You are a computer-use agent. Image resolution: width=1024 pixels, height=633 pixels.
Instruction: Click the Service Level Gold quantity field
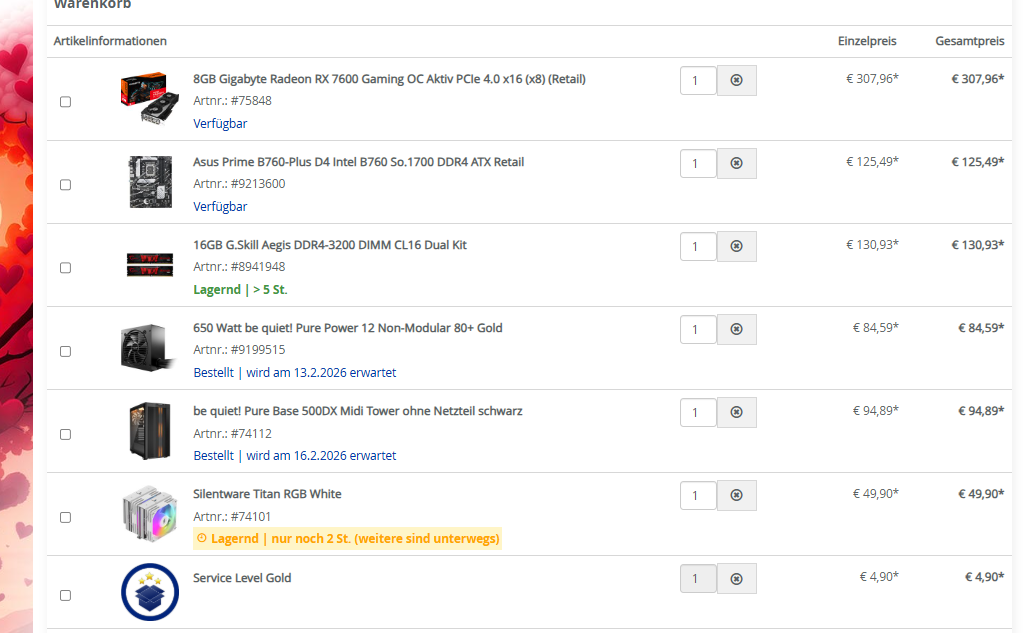698,579
